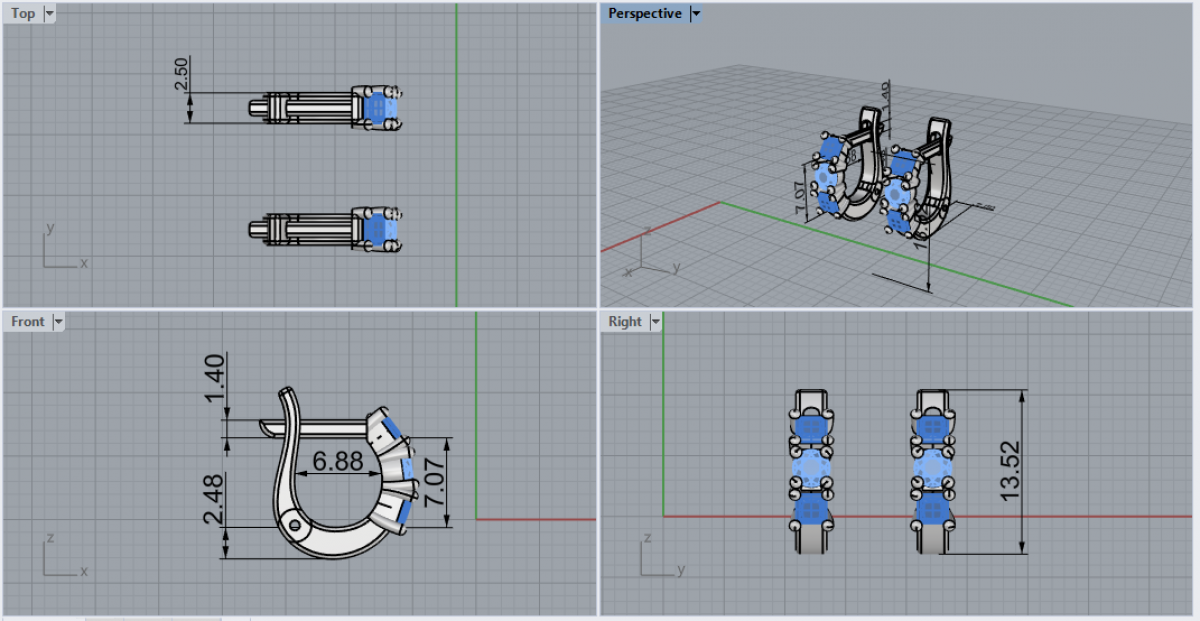Select the middle blue gem on left Right-view earring
The image size is (1200, 621).
812,468
